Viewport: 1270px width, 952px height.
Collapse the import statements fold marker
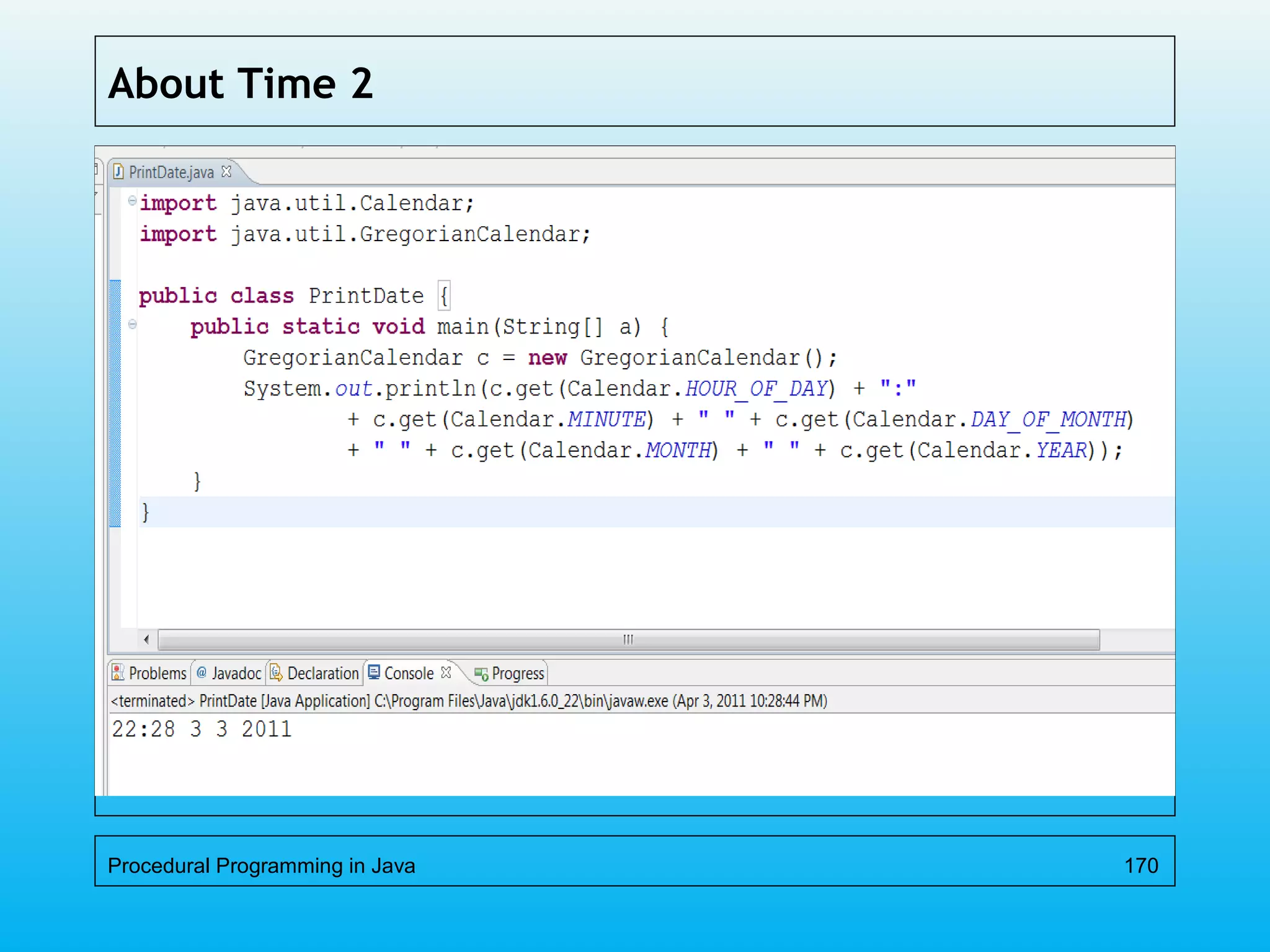(x=132, y=200)
